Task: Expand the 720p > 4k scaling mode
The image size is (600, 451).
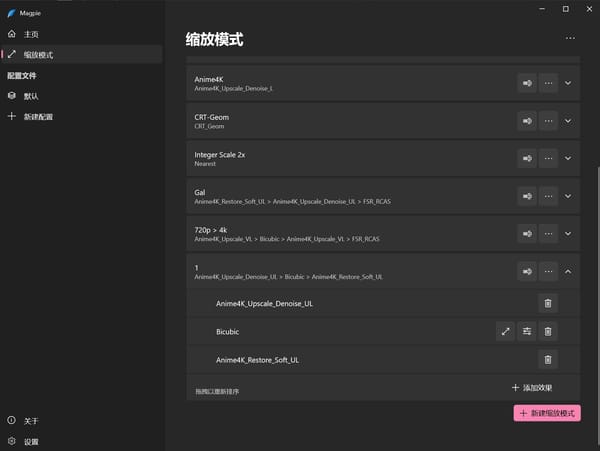Action: (569, 233)
